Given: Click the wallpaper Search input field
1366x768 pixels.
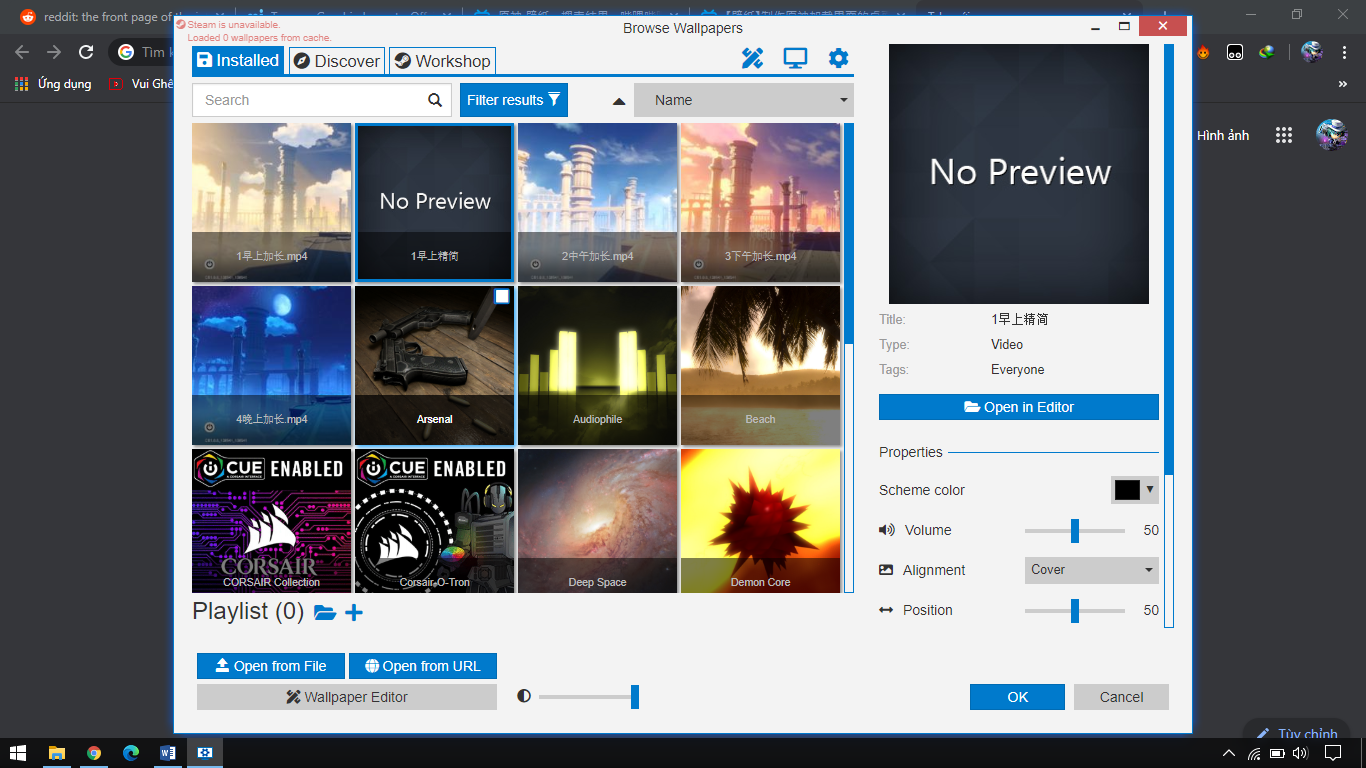Looking at the screenshot, I should [310, 100].
